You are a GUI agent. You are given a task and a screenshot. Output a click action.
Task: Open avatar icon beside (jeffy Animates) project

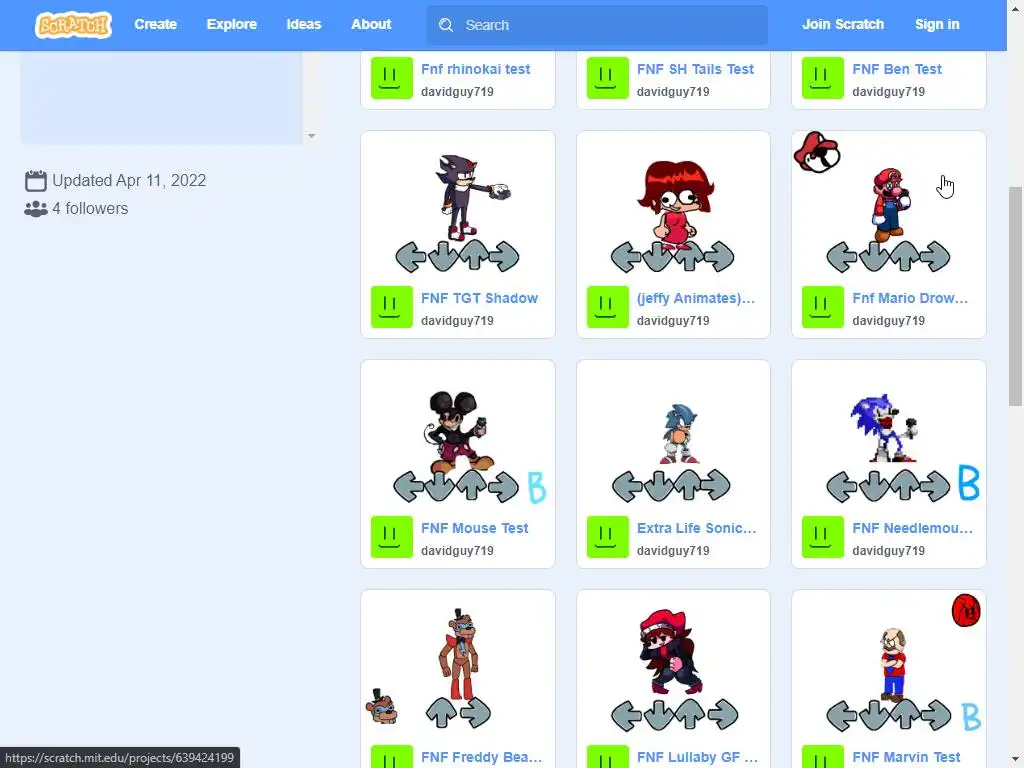point(607,307)
